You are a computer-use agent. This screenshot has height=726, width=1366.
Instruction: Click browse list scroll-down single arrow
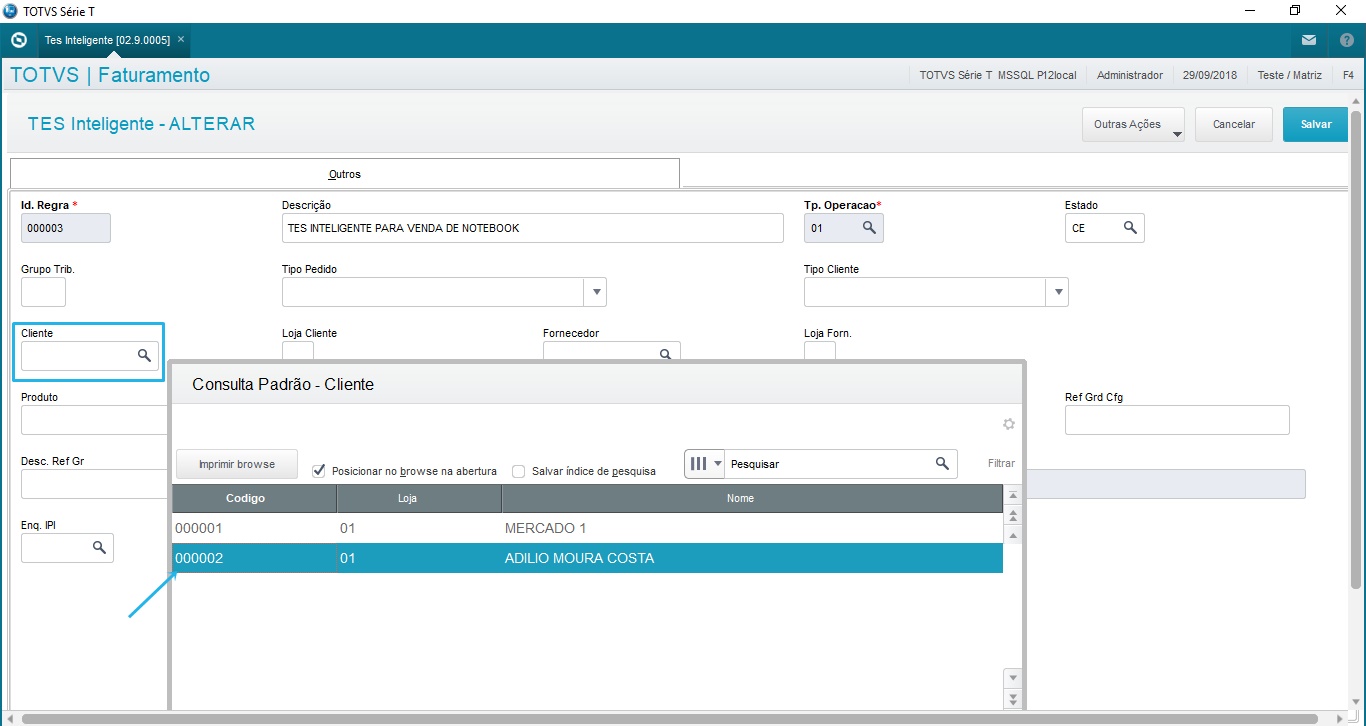1013,678
